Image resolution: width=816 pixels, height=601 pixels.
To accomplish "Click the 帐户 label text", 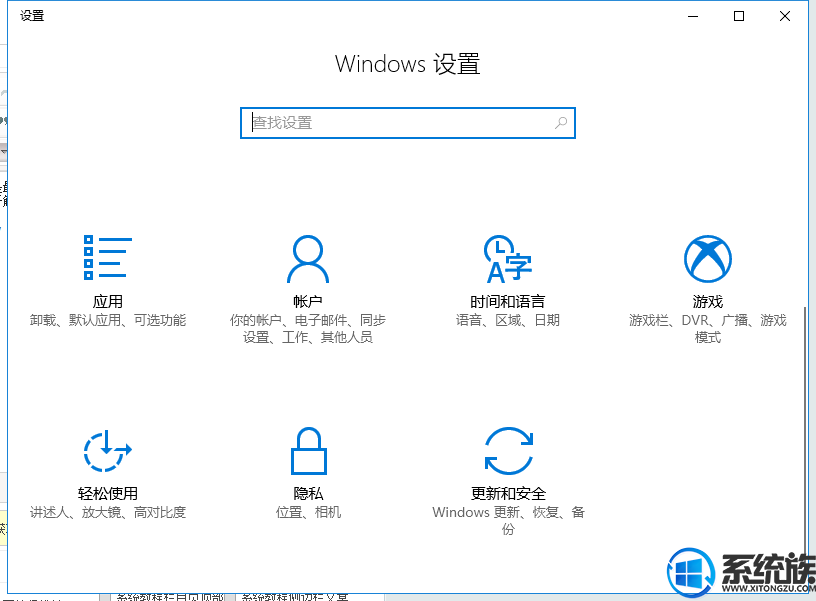I will [308, 301].
